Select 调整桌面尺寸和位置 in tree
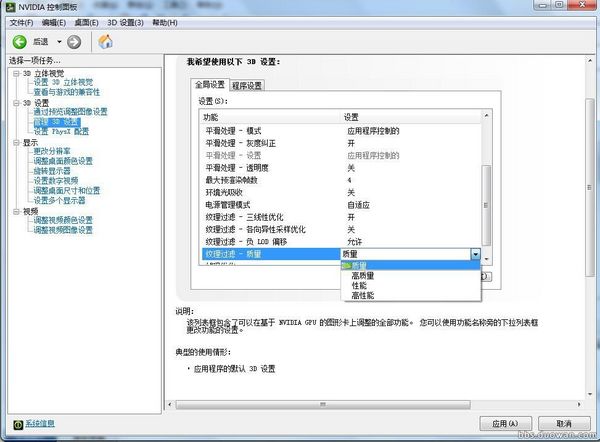This screenshot has width=600, height=442. tap(67, 191)
